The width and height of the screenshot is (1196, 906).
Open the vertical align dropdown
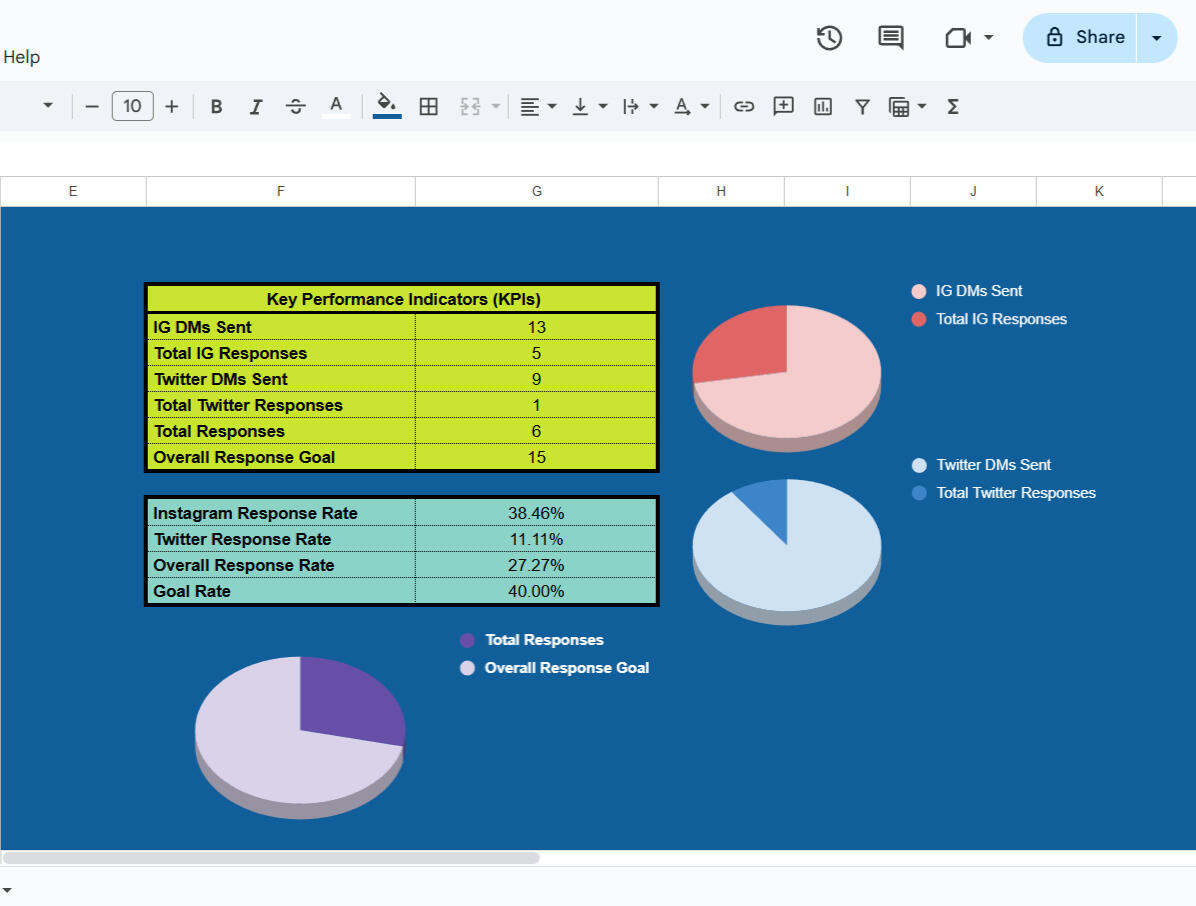point(602,106)
